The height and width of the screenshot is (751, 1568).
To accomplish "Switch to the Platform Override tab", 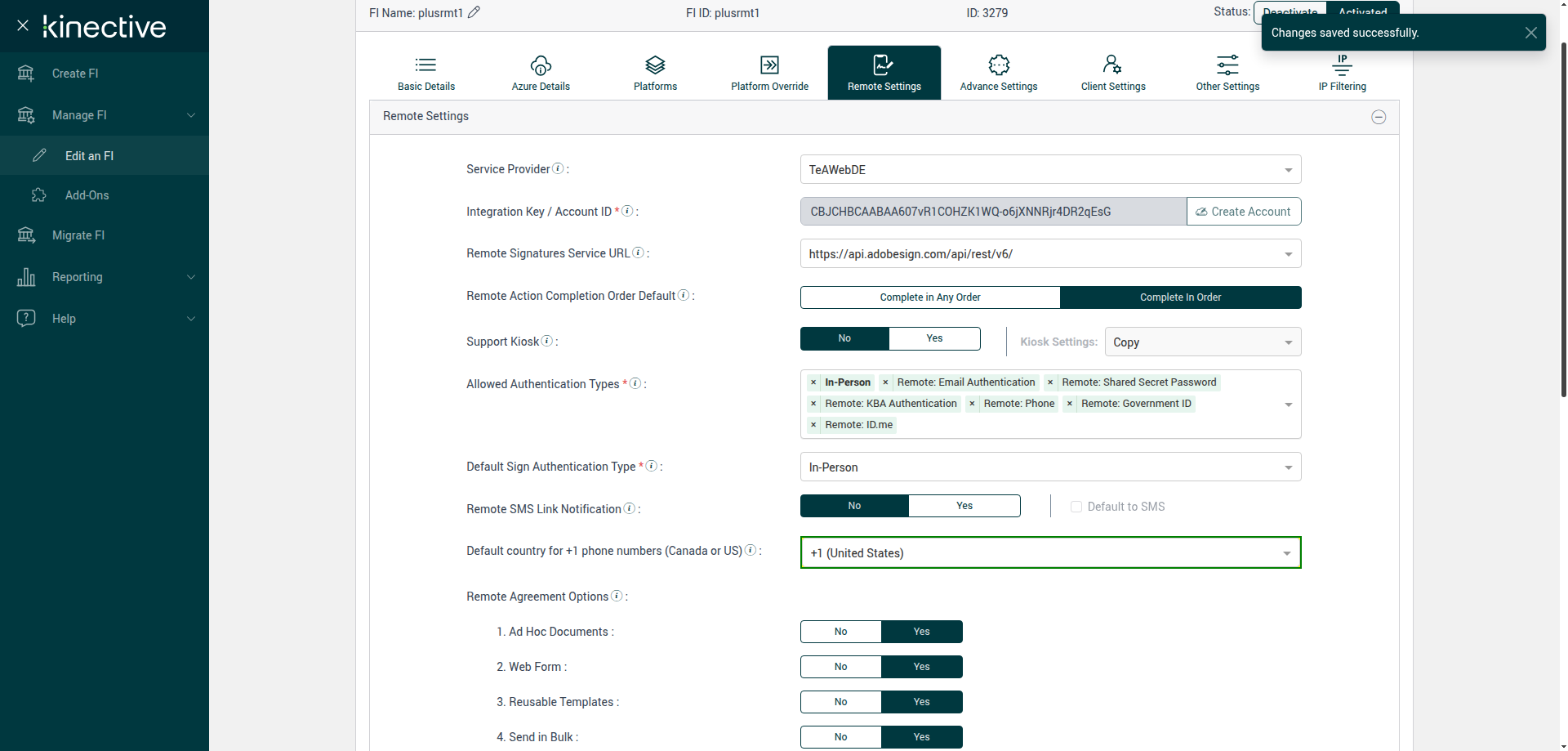I will point(769,73).
